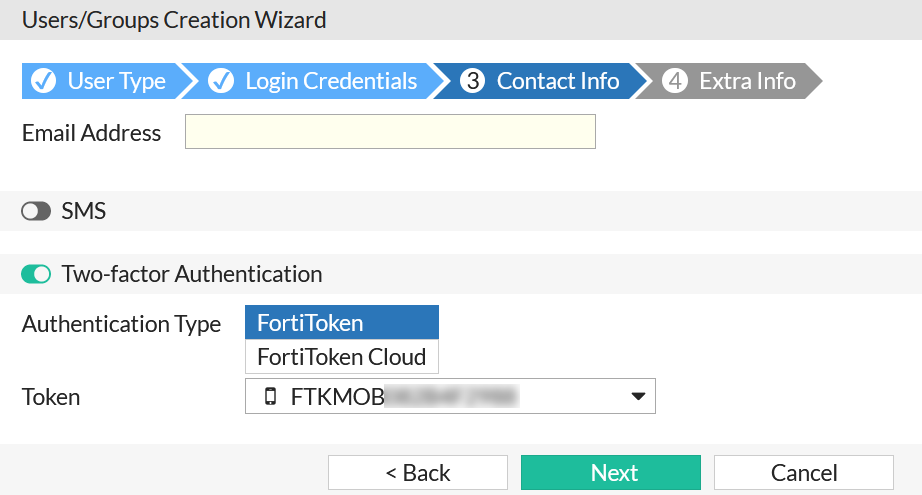Click the mobile phone icon in Token field
922x495 pixels.
click(270, 397)
